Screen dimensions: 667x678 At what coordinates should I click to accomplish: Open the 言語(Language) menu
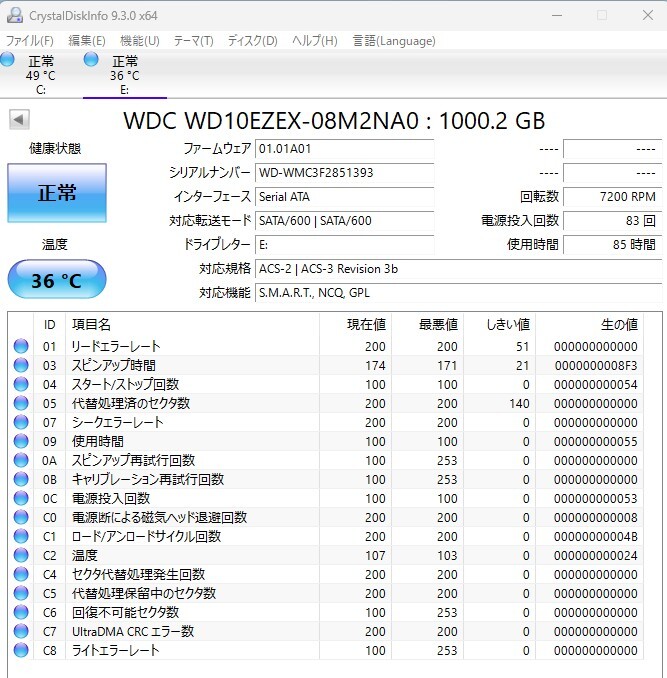394,41
